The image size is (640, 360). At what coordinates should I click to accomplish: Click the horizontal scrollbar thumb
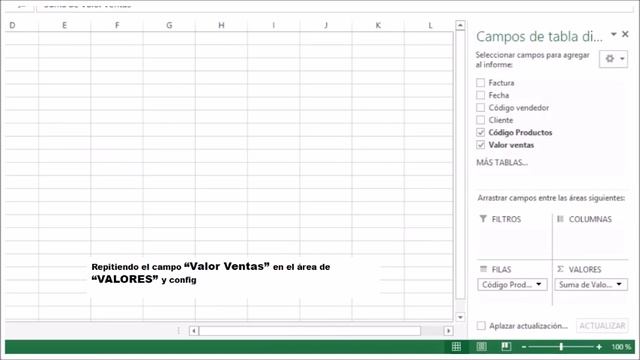click(x=310, y=331)
